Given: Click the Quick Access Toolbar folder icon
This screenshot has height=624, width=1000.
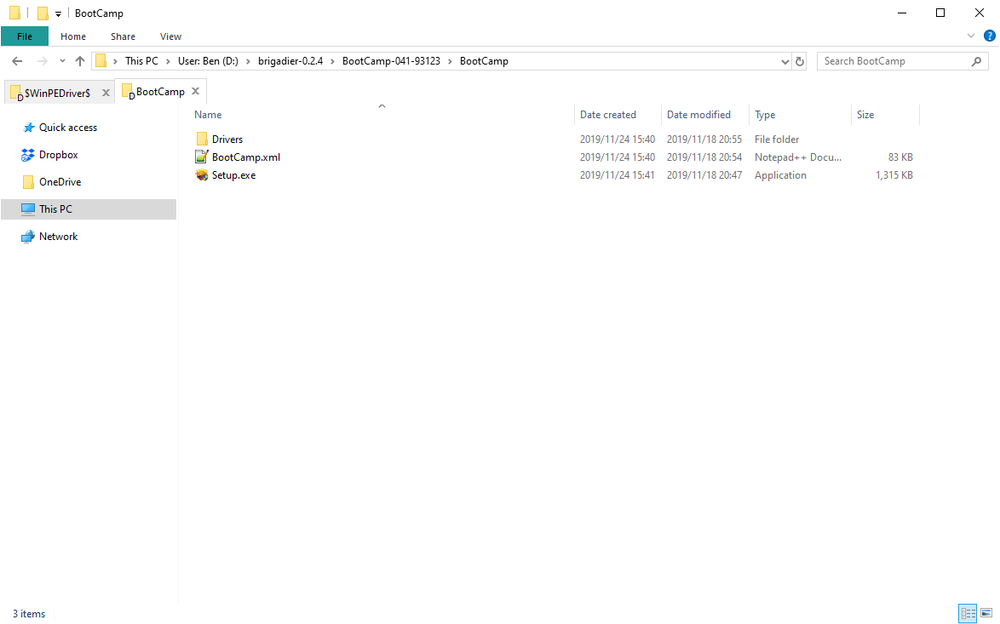Looking at the screenshot, I should click(43, 13).
